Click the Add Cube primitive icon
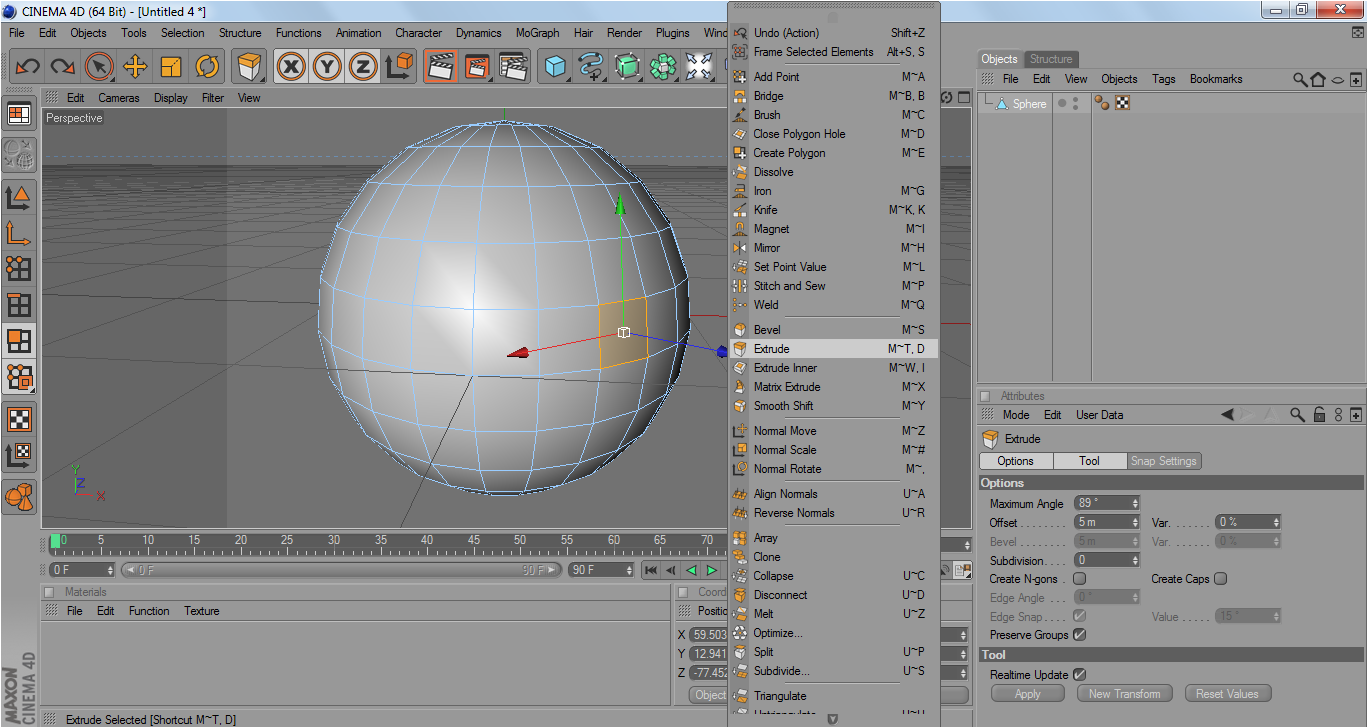This screenshot has height=727, width=1368. coord(555,67)
